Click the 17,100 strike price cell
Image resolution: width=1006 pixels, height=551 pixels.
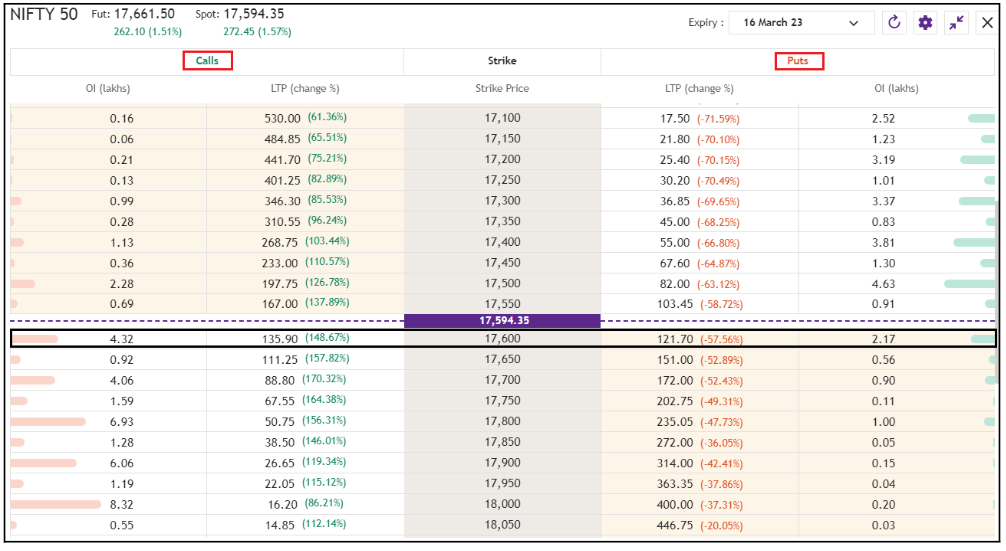502,118
